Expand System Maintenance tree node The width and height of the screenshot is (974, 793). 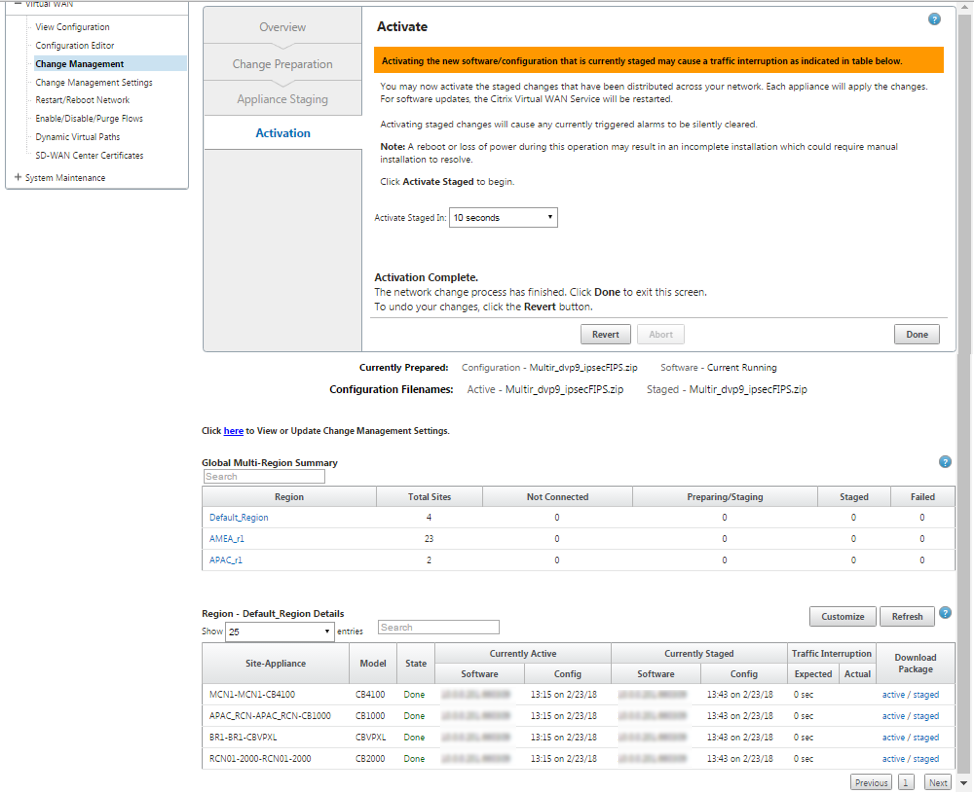click(18, 177)
